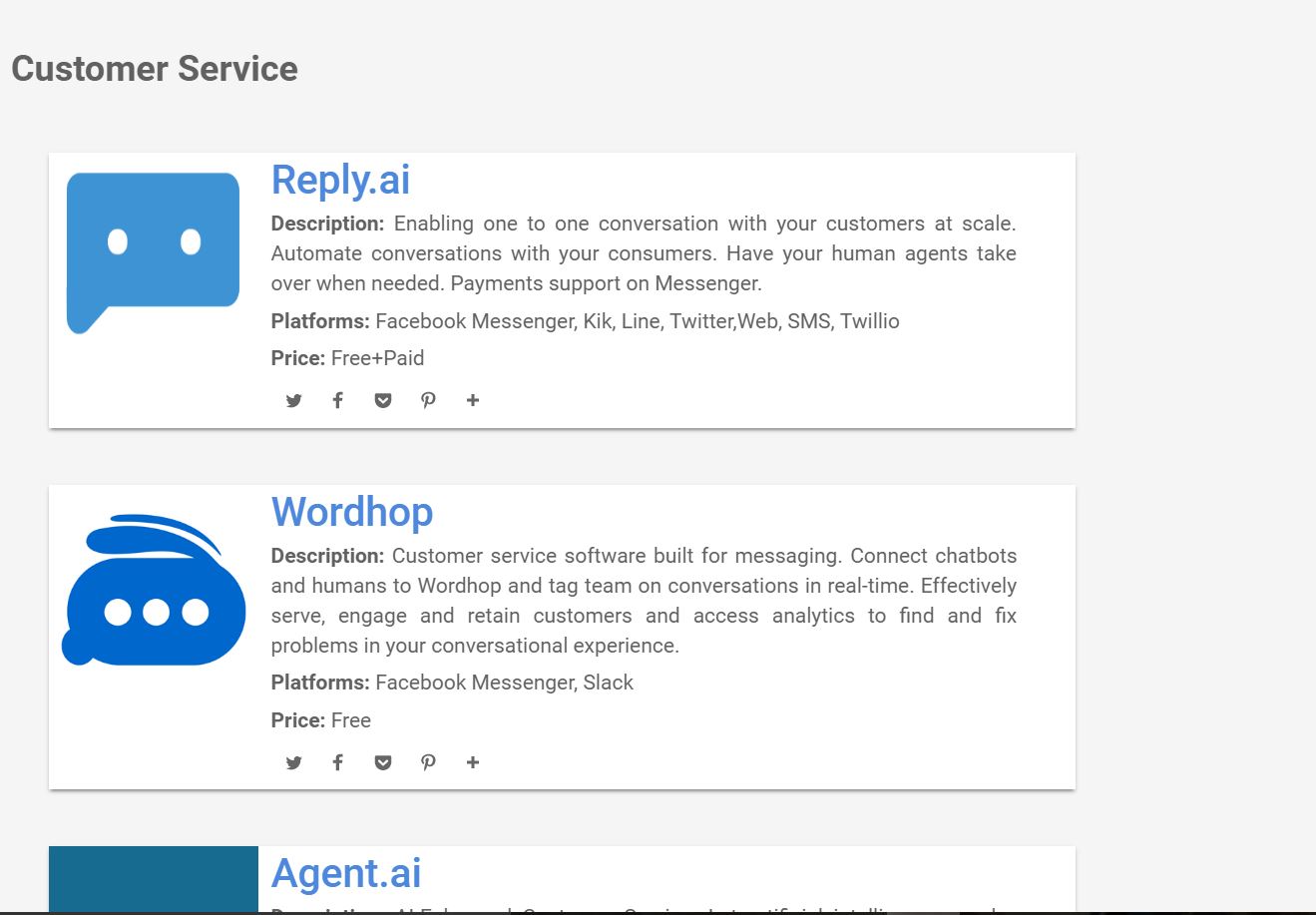
Task: Save Reply.ai to Pocket
Action: pyautogui.click(x=383, y=400)
